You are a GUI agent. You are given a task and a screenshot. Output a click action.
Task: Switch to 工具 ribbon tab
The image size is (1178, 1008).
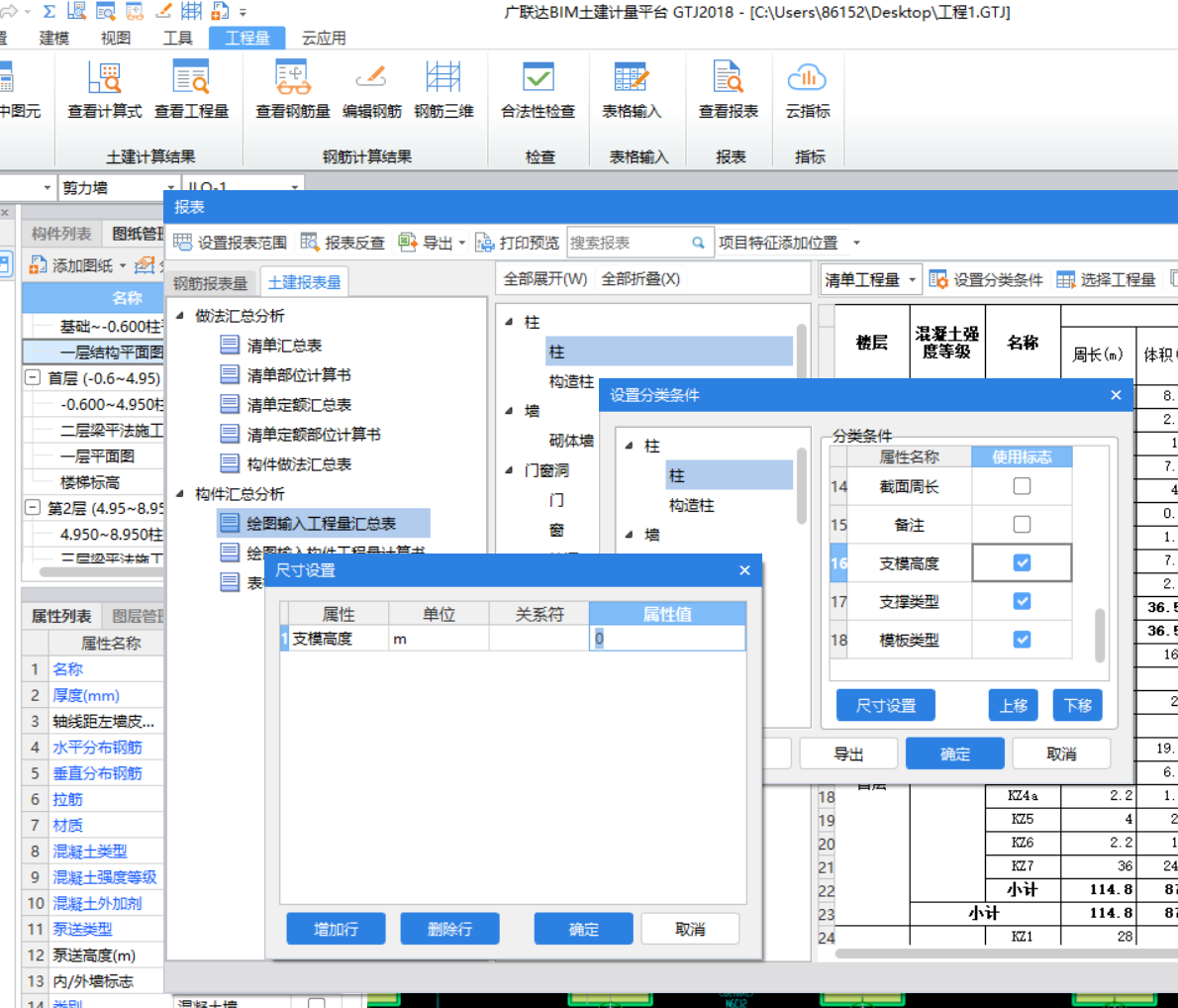(x=177, y=38)
